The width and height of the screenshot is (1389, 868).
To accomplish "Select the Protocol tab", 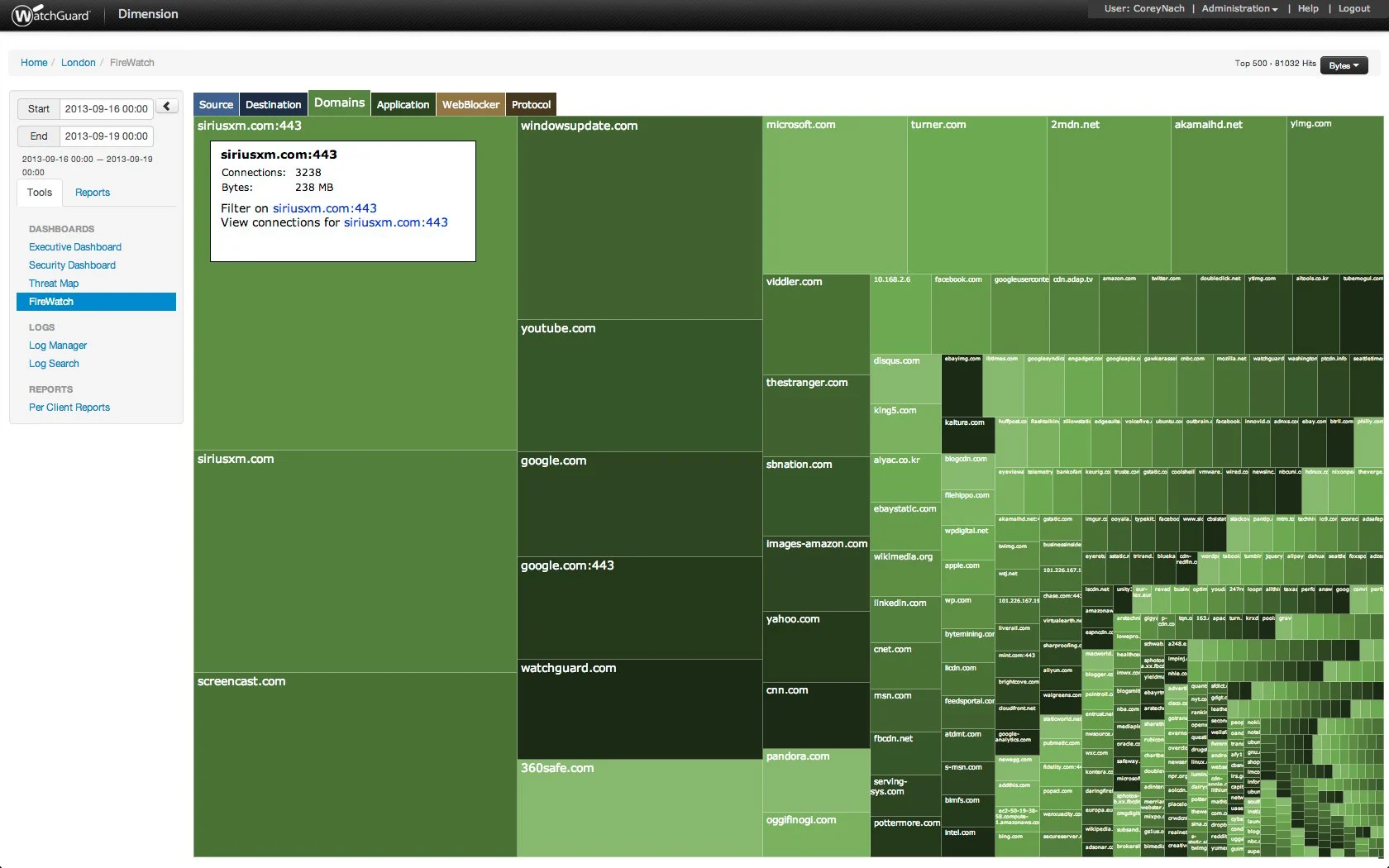I will [531, 105].
